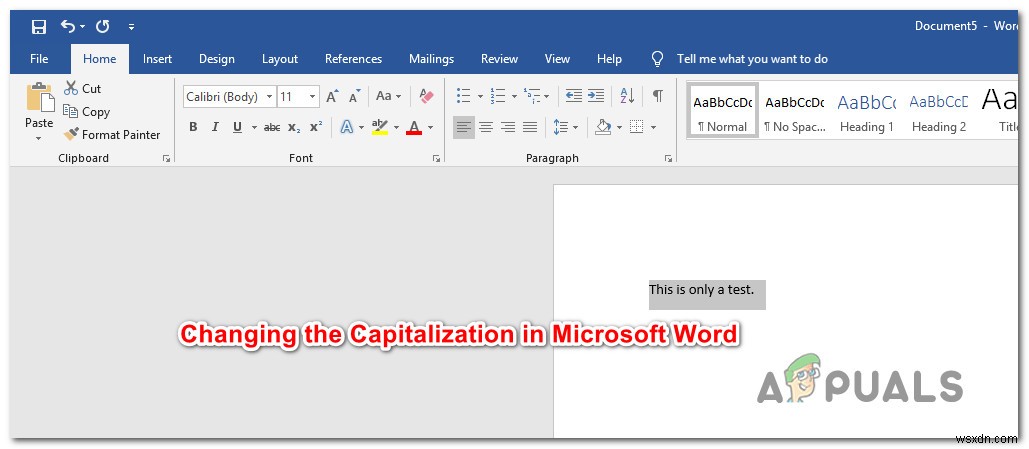The width and height of the screenshot is (1029, 449).
Task: Show paragraph marks with the pilcrow icon
Action: [x=657, y=96]
